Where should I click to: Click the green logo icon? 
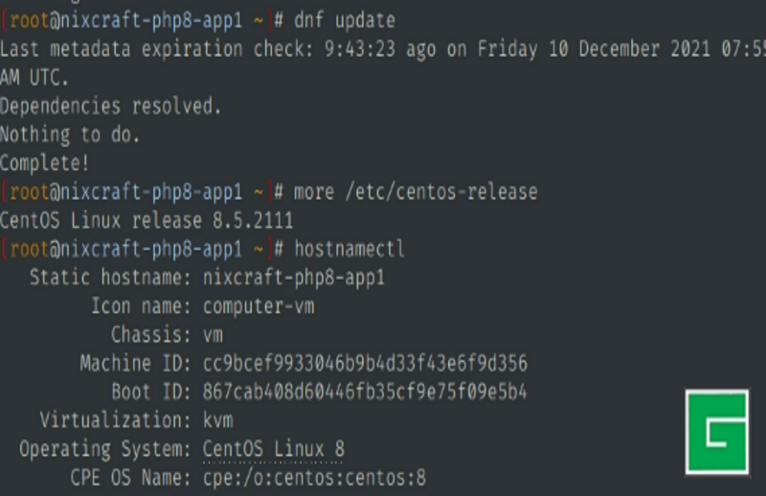pos(716,432)
